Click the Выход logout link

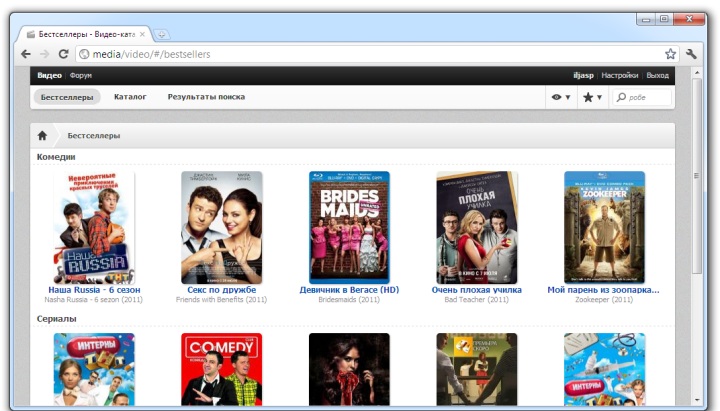point(658,75)
